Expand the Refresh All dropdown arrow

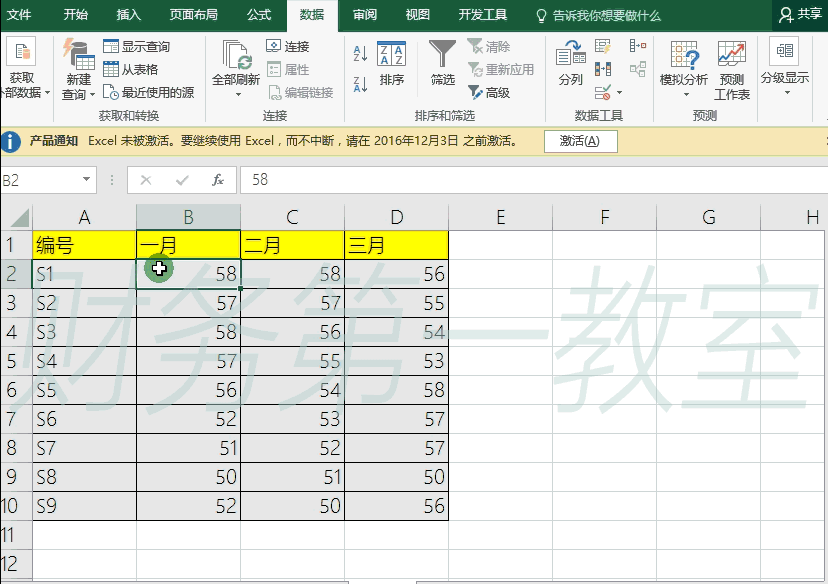(x=238, y=95)
